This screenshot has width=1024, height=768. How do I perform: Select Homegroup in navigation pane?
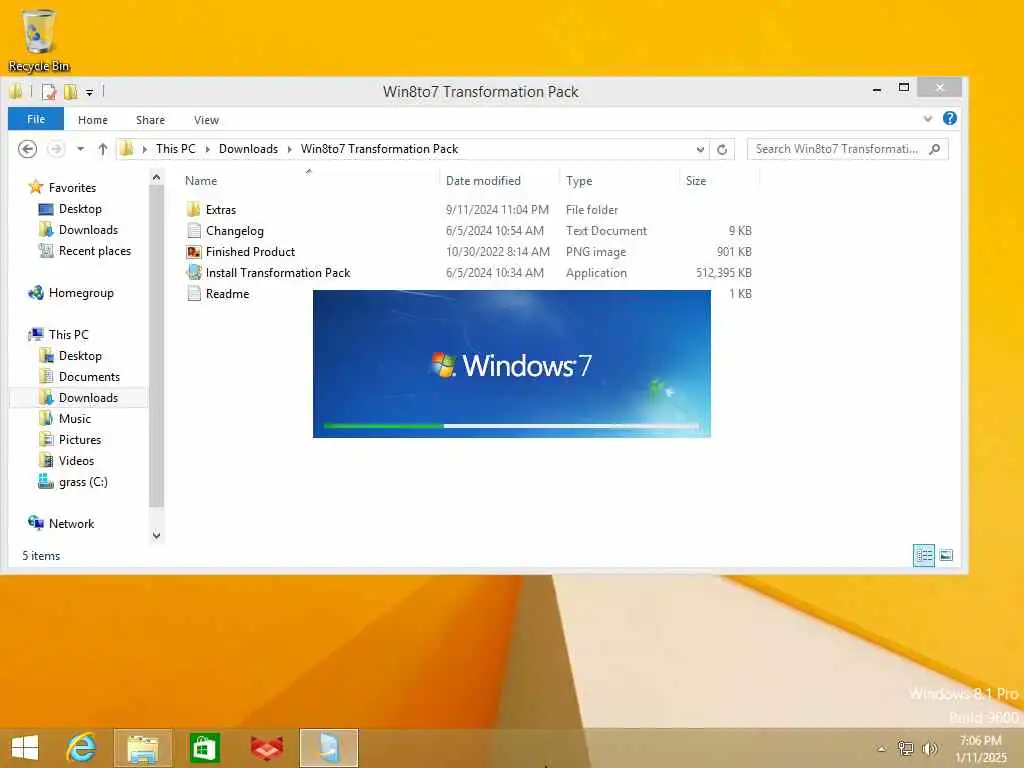tap(81, 293)
